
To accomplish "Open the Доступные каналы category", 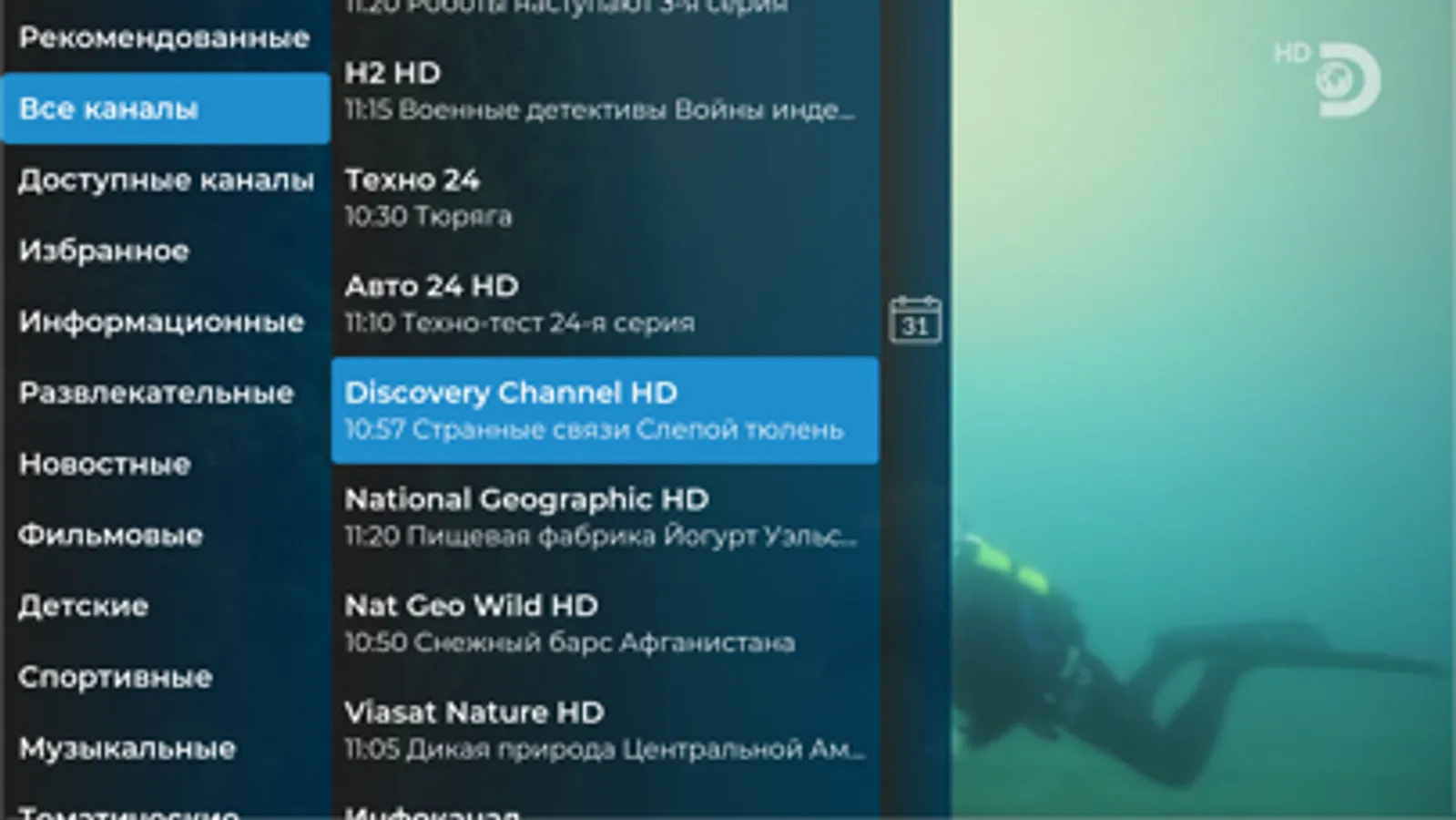I will (x=165, y=179).
